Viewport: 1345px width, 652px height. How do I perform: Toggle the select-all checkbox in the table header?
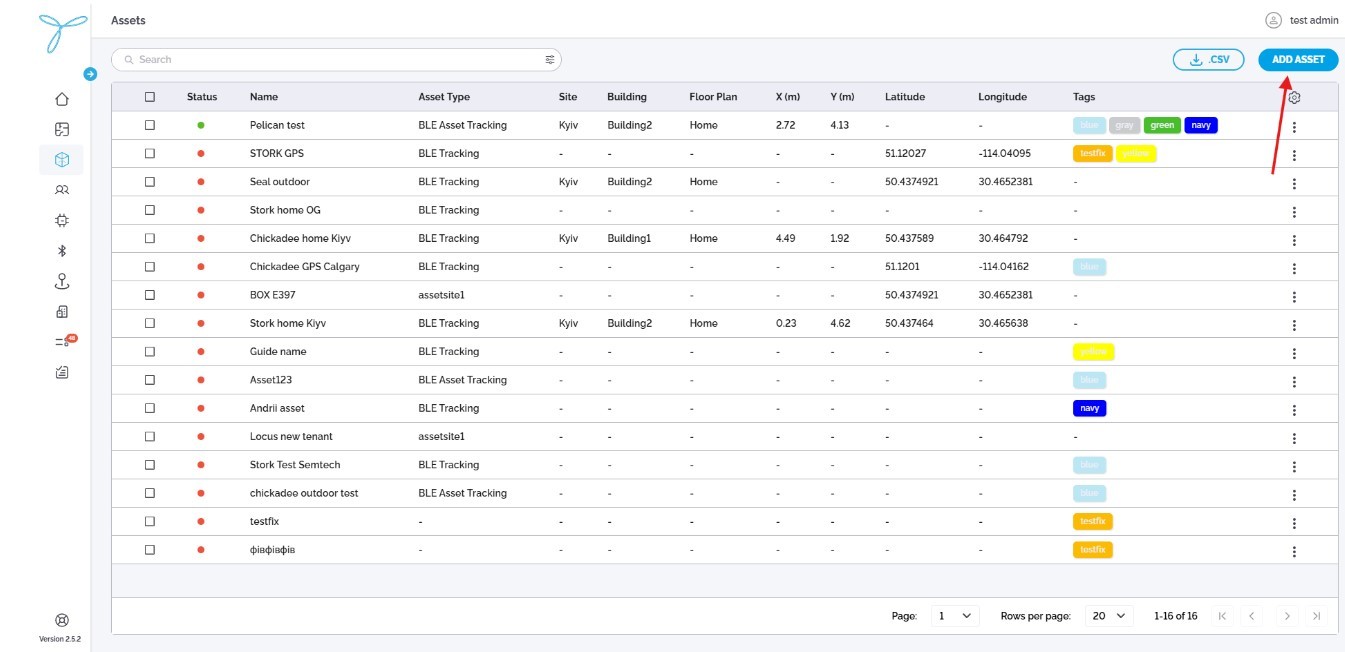click(150, 97)
